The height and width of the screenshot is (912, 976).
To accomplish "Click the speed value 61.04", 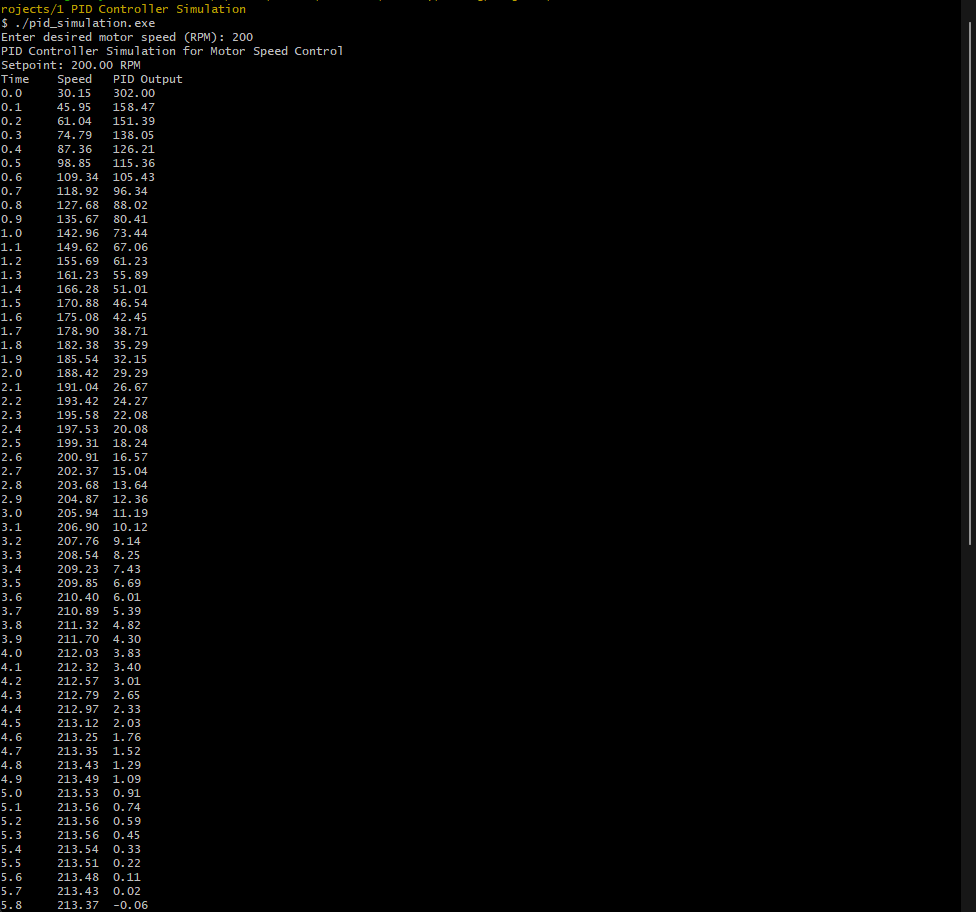I will [x=74, y=121].
